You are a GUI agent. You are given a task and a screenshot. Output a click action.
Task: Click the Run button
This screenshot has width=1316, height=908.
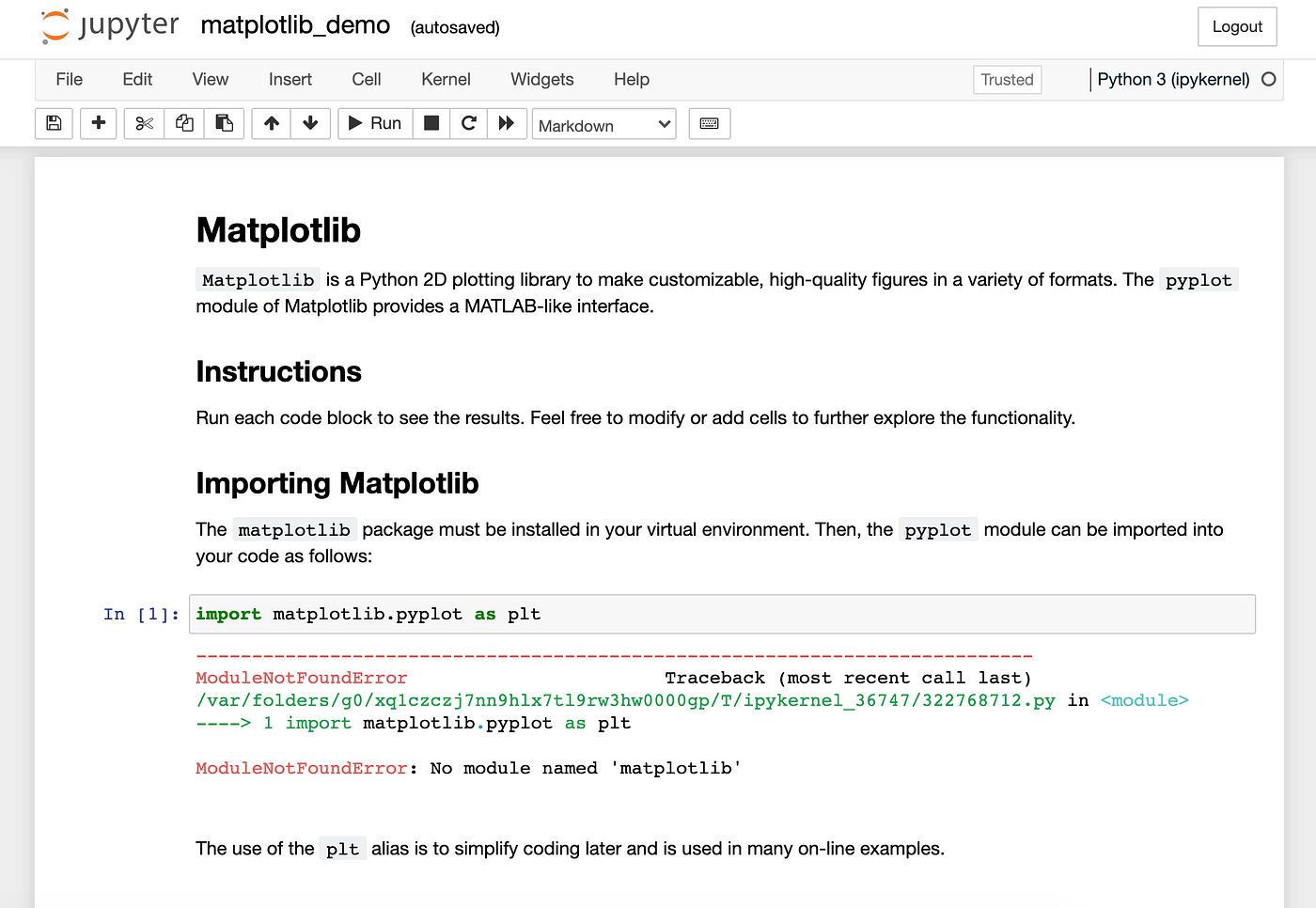pyautogui.click(x=374, y=123)
